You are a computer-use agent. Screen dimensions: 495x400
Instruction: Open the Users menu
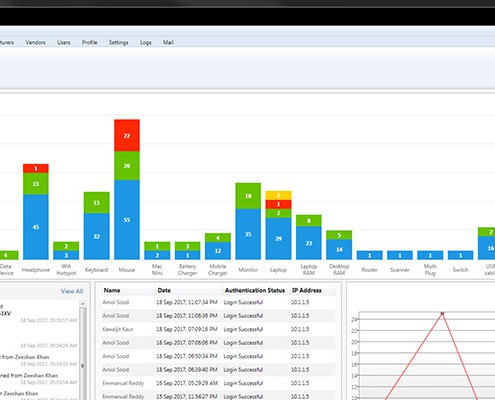[x=63, y=42]
